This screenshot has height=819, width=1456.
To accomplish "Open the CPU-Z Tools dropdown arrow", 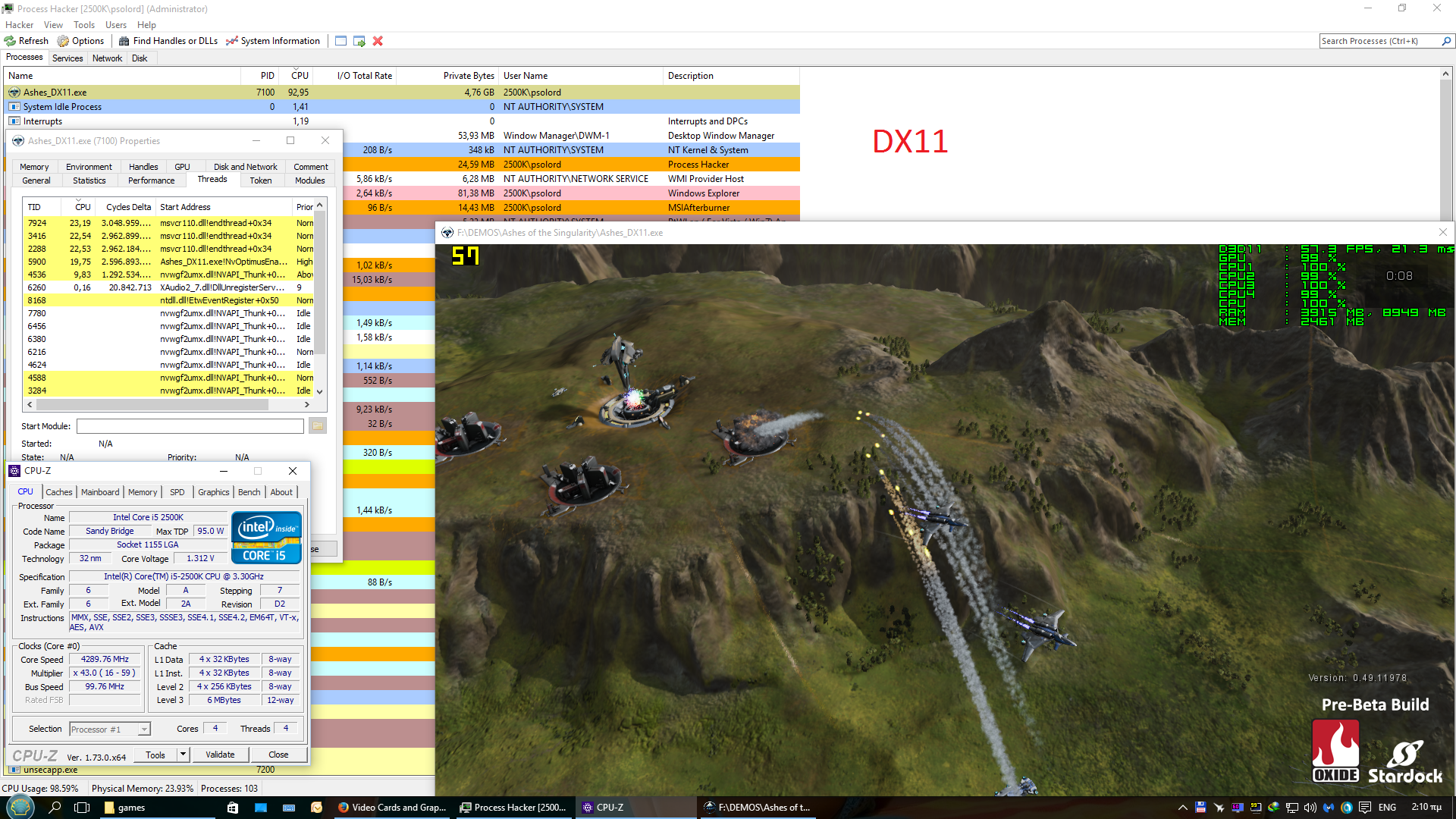I will pos(183,755).
